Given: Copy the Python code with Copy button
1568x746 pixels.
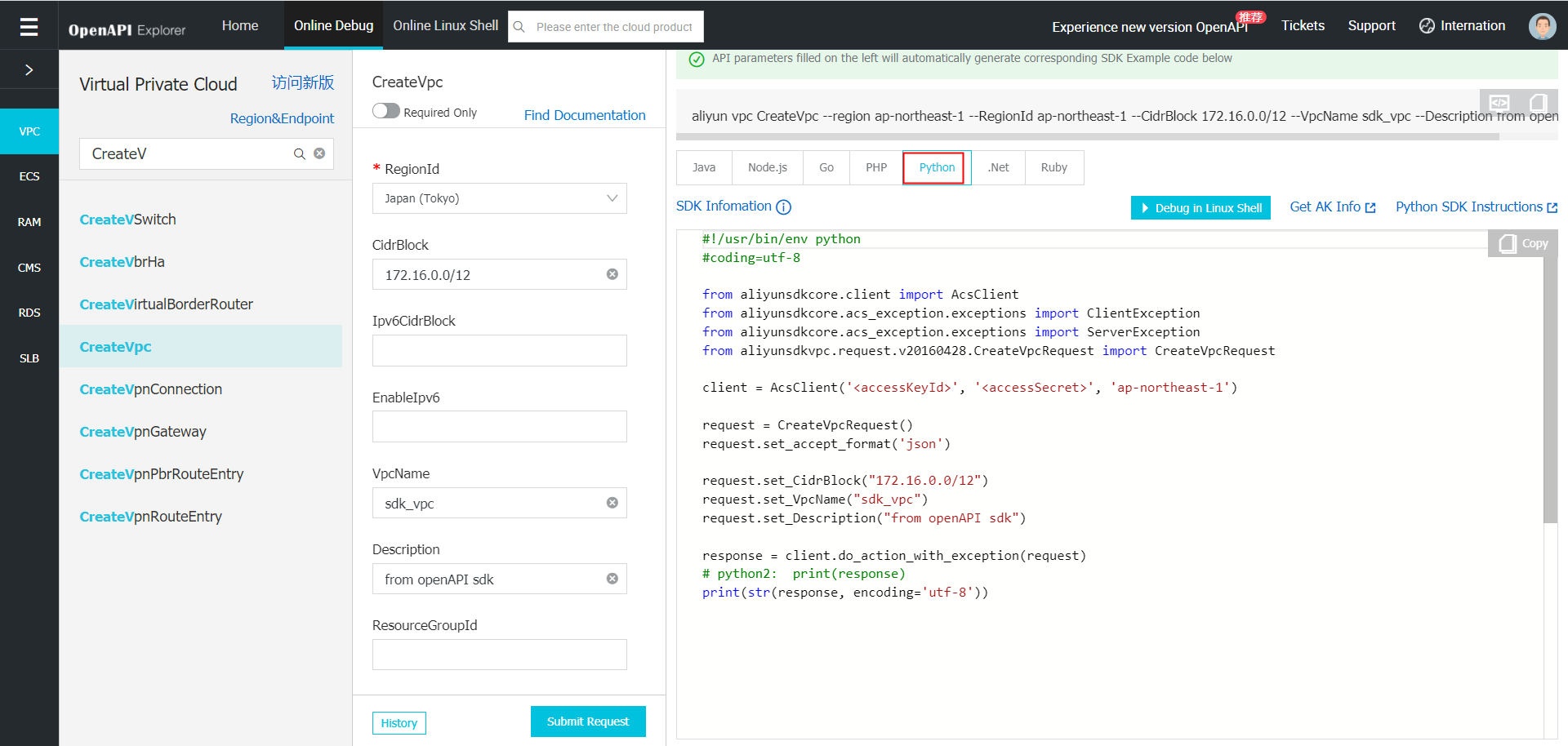Looking at the screenshot, I should tap(1524, 243).
